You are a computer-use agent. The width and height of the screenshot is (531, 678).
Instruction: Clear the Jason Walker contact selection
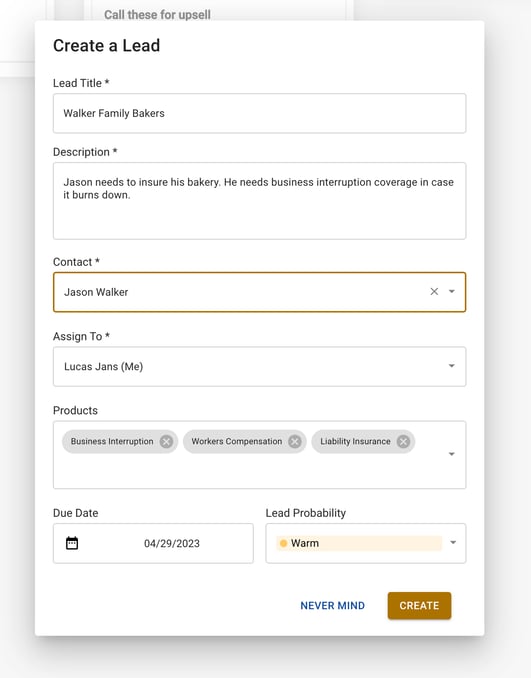tap(434, 292)
